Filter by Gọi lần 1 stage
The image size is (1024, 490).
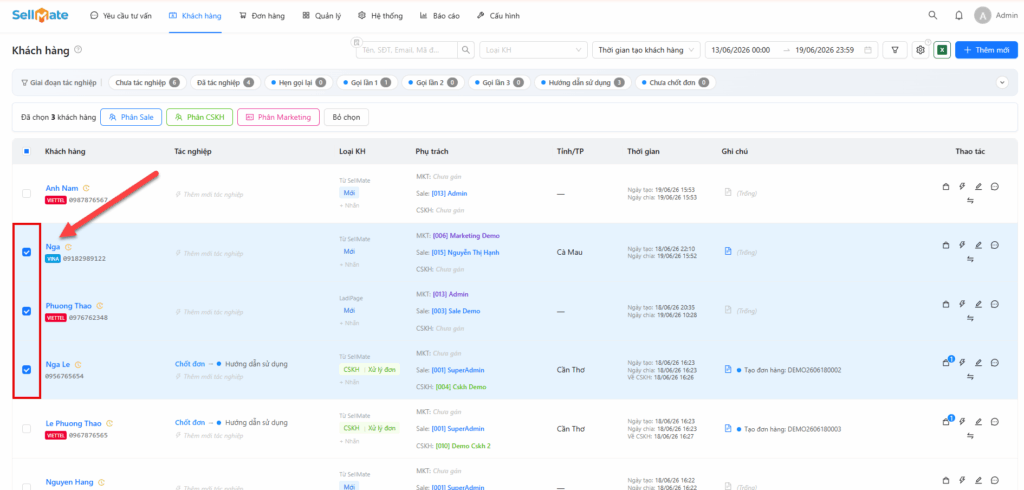tap(368, 83)
